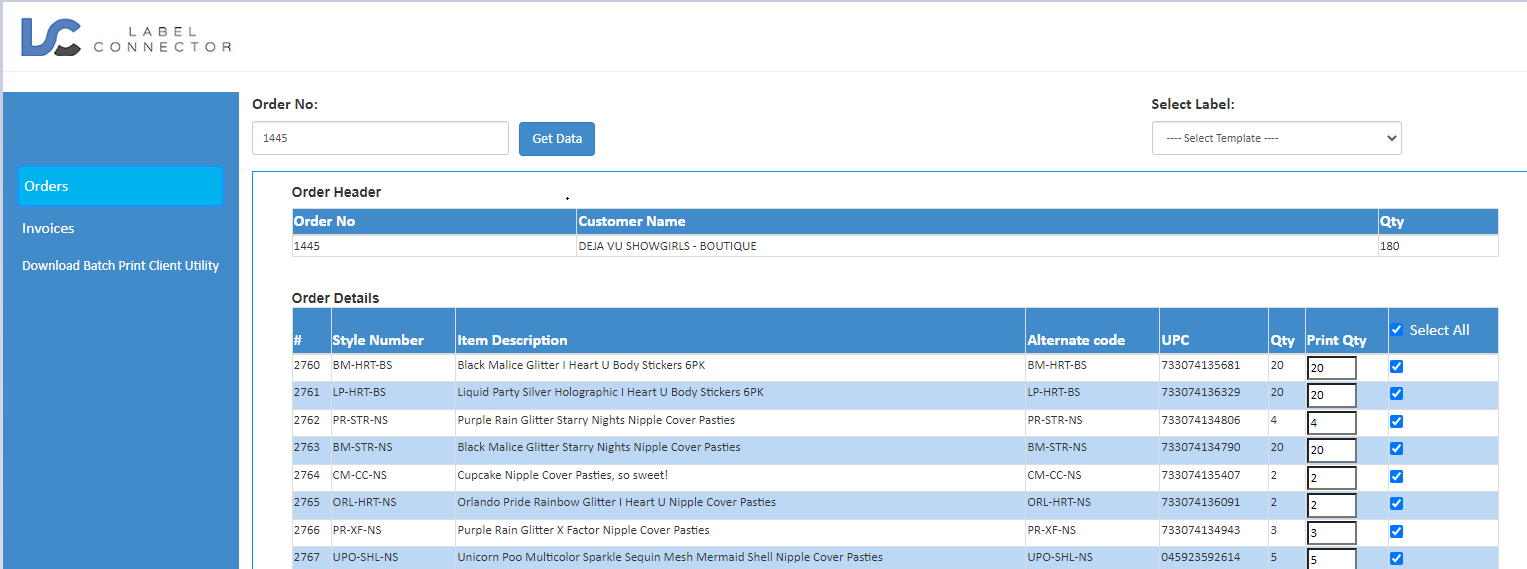
Task: Click UPC 733074134943
Action: 1200,531
